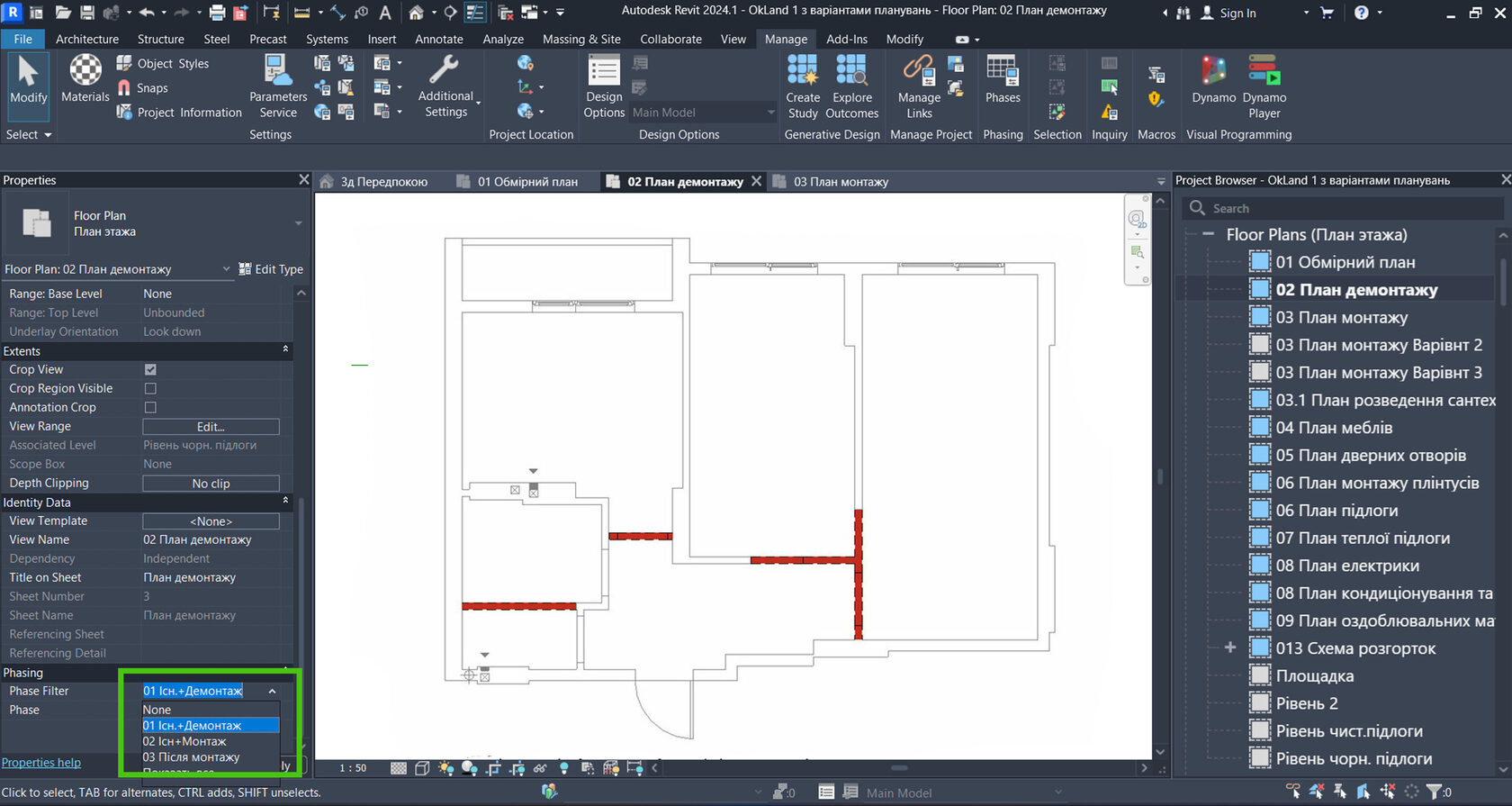Expand the 013 Схема розгорток tree node
Viewport: 1512px width, 806px height.
pyautogui.click(x=1230, y=648)
